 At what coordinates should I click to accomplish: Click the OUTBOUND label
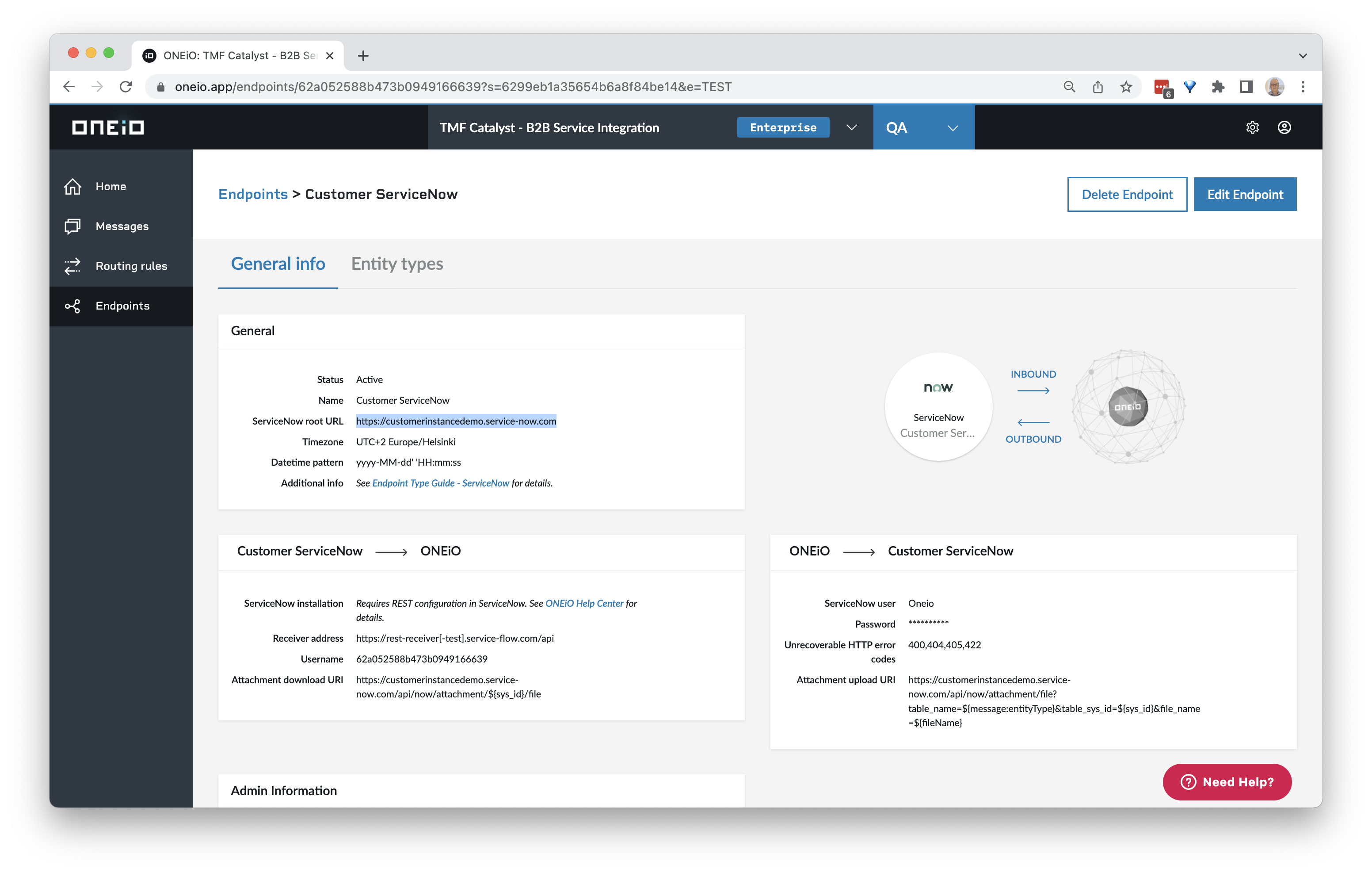click(x=1033, y=439)
